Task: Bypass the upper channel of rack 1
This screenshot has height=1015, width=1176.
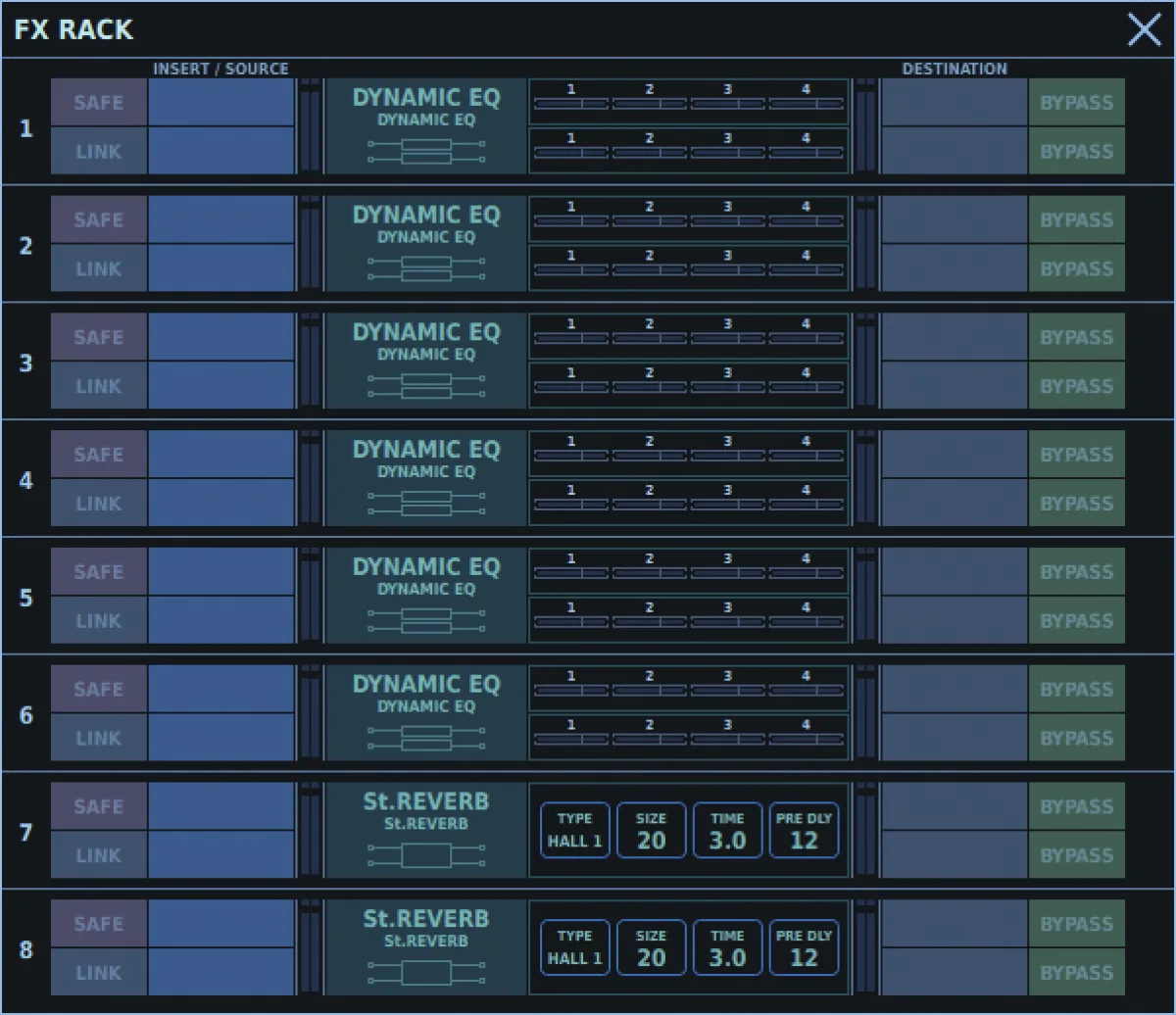Action: [x=1076, y=103]
